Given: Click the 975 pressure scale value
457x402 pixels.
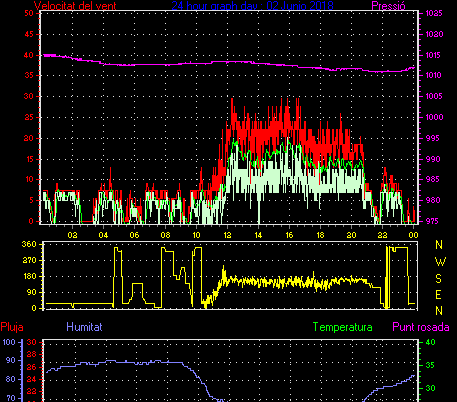Looking at the screenshot, I should pos(432,221).
